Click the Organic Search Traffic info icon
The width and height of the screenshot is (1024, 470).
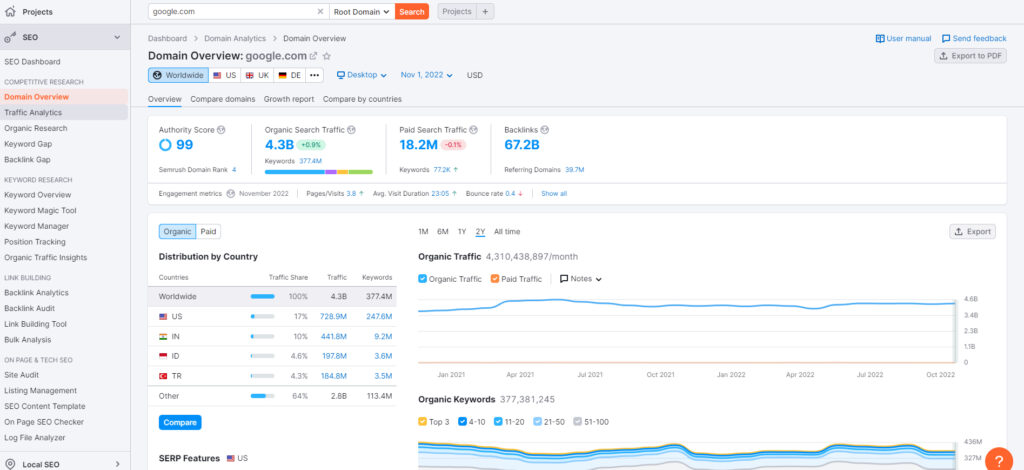(351, 130)
